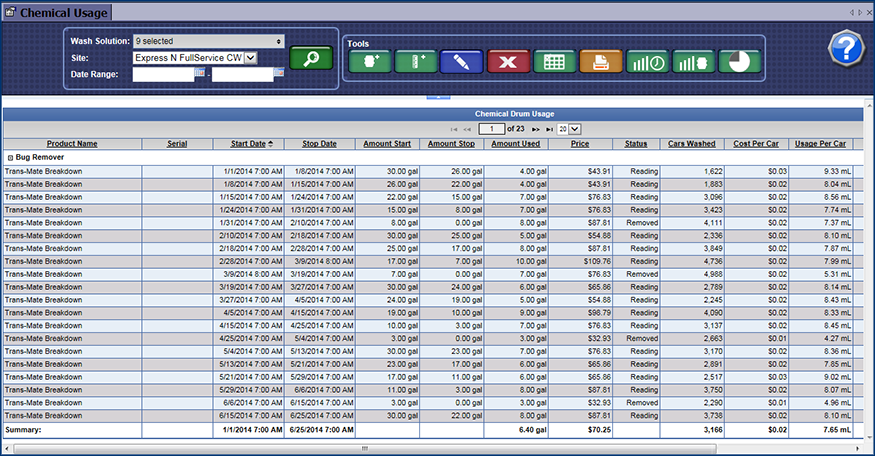Image resolution: width=875 pixels, height=456 pixels.
Task: Sort by the Product Name column header
Action: point(72,144)
